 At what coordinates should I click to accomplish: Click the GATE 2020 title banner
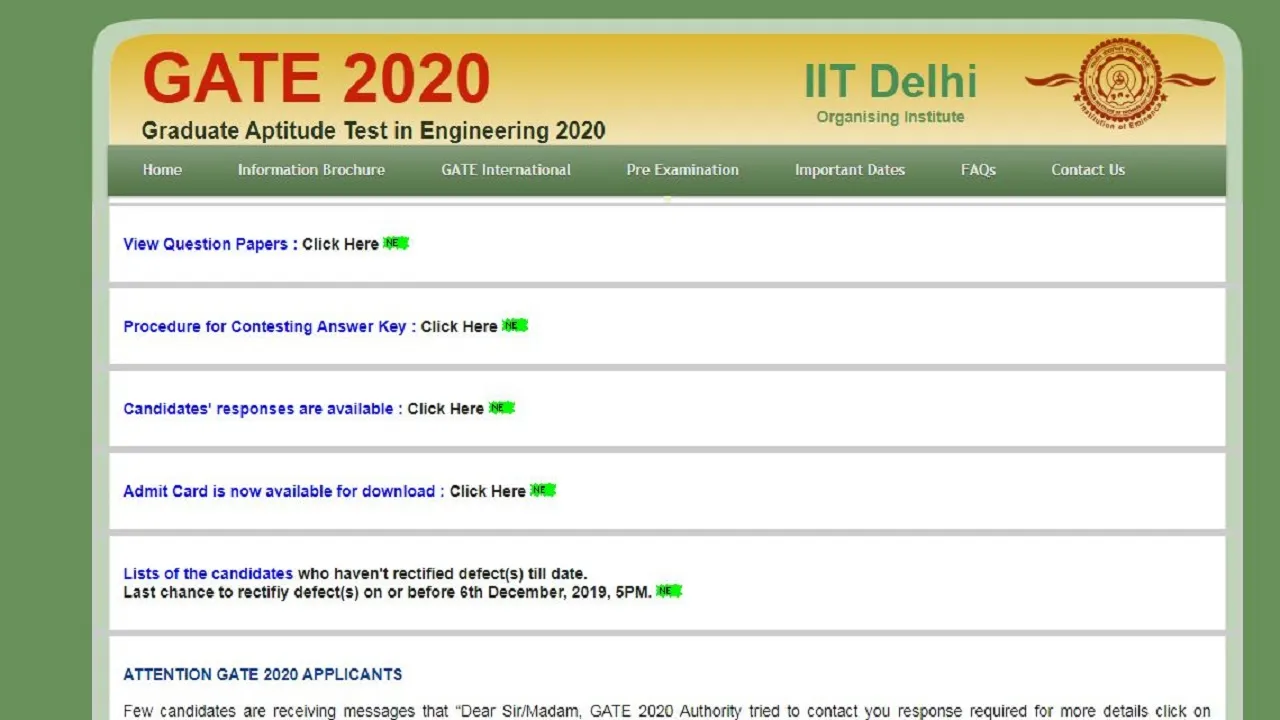316,79
